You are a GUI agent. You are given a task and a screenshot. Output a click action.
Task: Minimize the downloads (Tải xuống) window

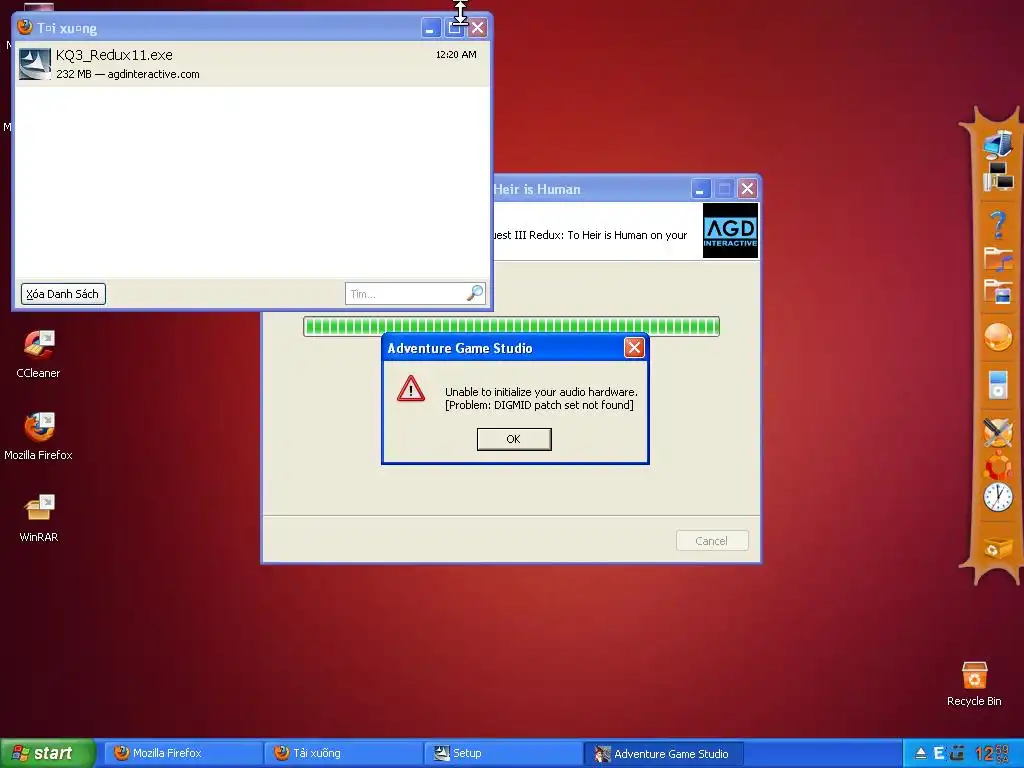(430, 28)
